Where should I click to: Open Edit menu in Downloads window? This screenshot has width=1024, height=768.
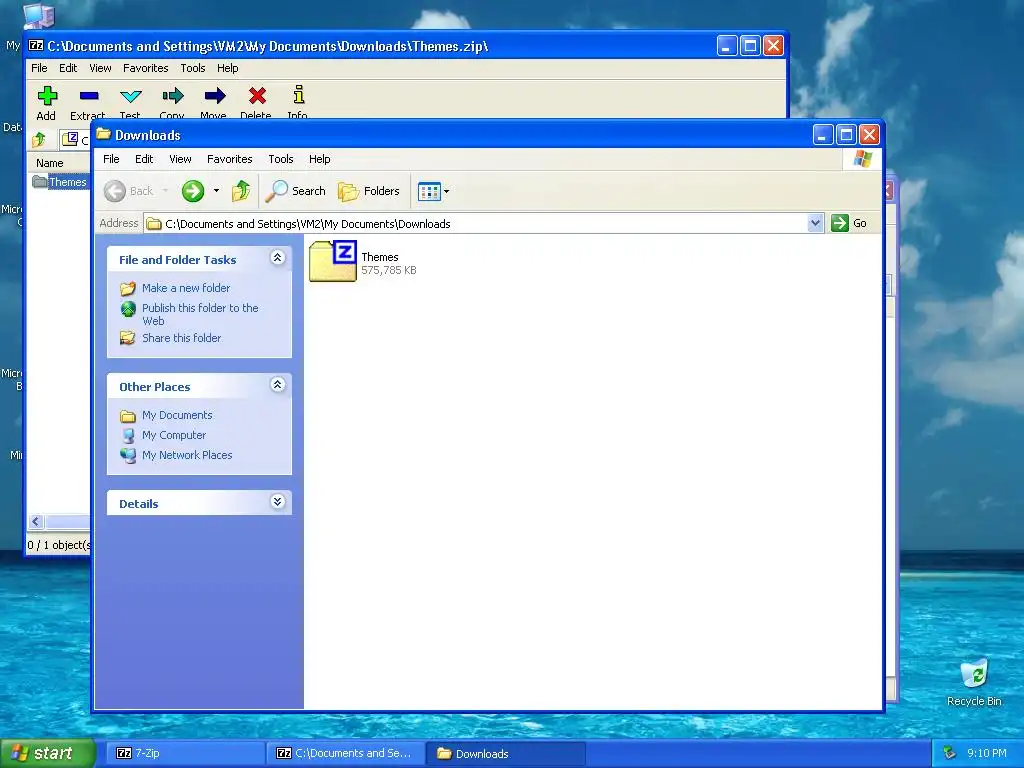pos(144,159)
